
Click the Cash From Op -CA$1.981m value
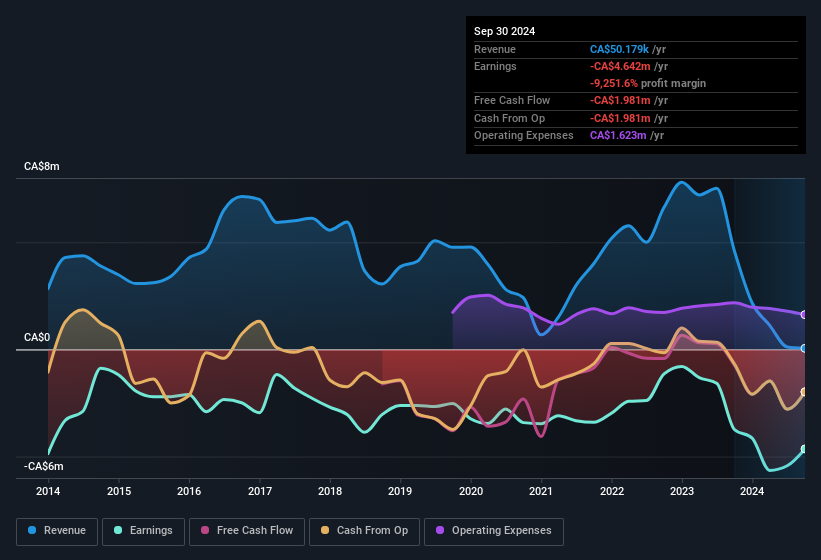tap(620, 118)
